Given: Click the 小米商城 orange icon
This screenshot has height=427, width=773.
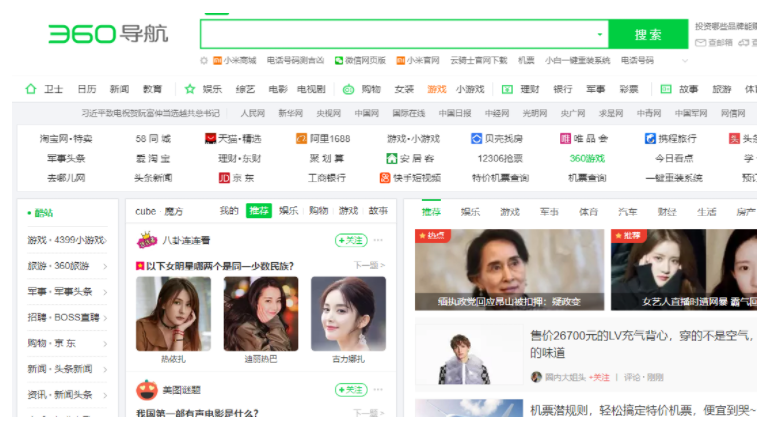Looking at the screenshot, I should (x=217, y=61).
